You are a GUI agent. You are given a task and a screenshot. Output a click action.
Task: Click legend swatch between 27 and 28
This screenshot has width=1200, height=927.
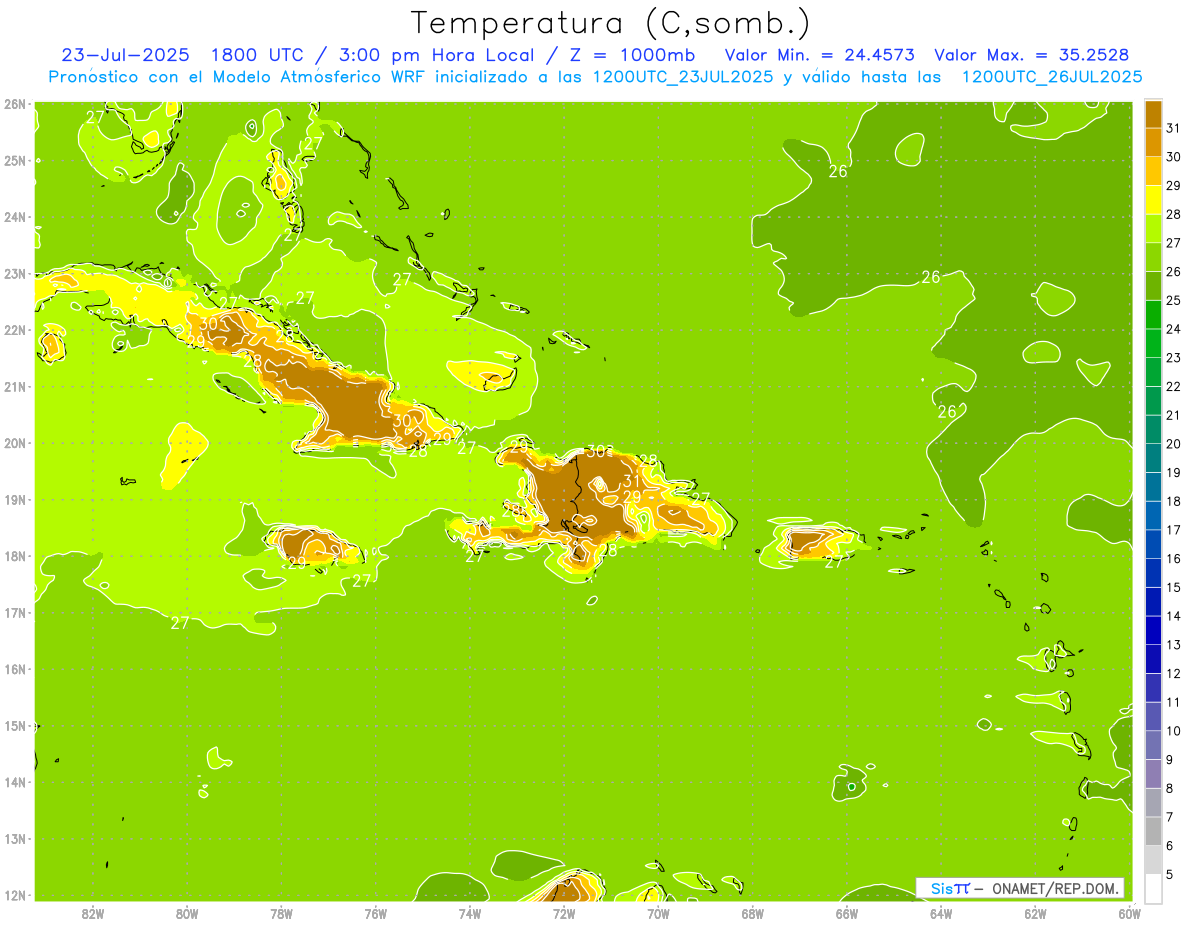coord(1153,228)
